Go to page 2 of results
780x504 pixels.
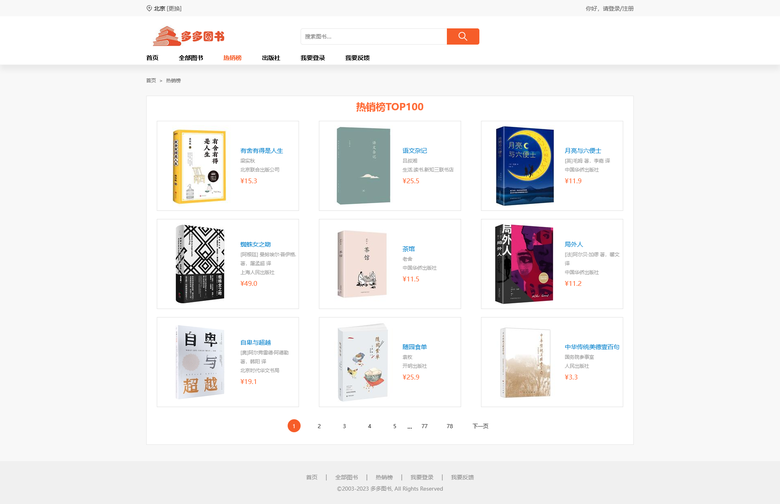[x=319, y=426]
